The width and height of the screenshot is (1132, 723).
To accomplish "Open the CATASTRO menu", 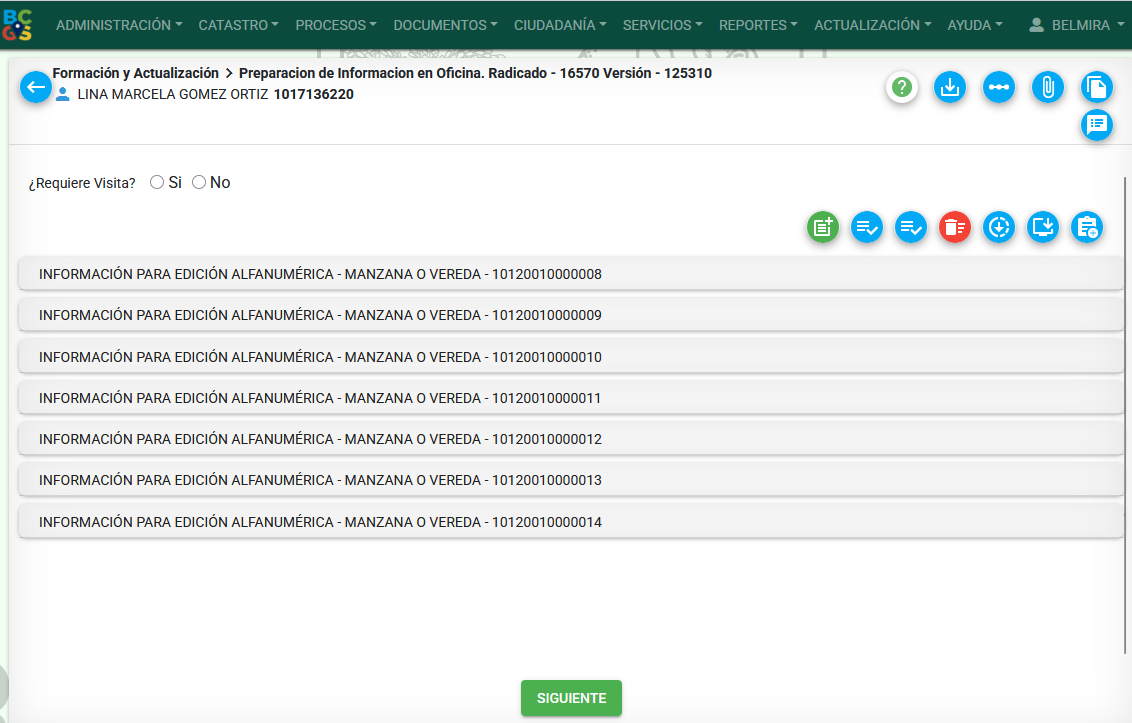I will (239, 25).
